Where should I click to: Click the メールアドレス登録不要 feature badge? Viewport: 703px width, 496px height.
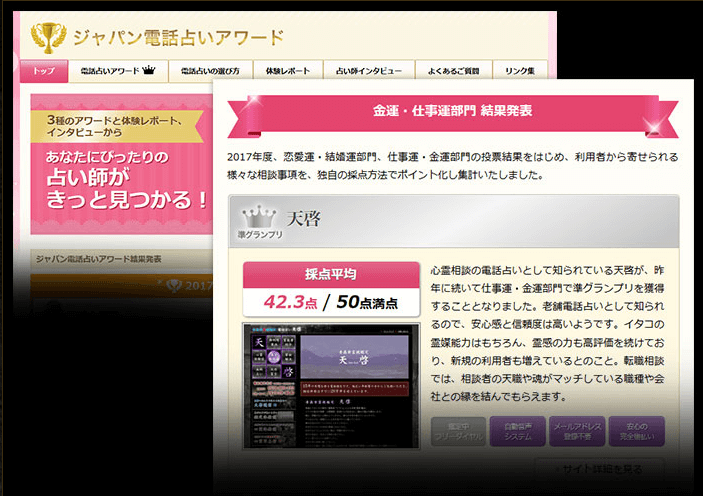[577, 431]
